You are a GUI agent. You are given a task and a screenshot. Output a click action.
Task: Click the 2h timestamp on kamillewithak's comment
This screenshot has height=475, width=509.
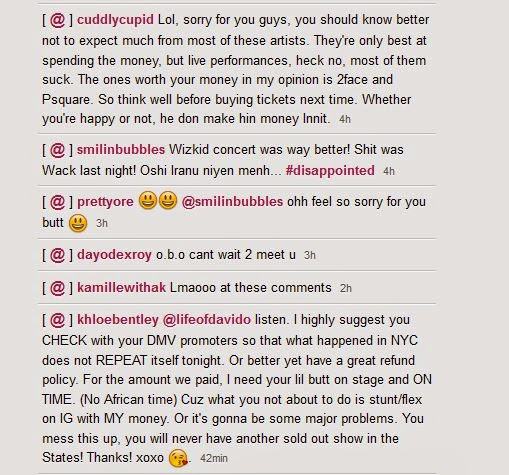pos(346,288)
